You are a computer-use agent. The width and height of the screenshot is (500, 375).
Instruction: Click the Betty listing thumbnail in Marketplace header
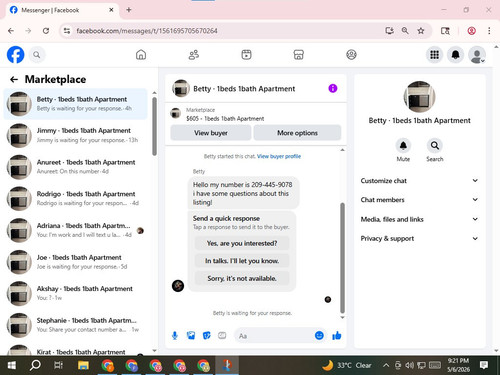[176, 113]
